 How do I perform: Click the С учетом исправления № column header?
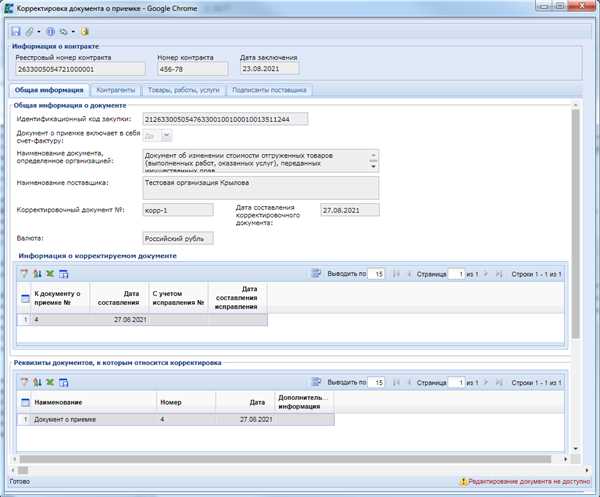coord(178,298)
